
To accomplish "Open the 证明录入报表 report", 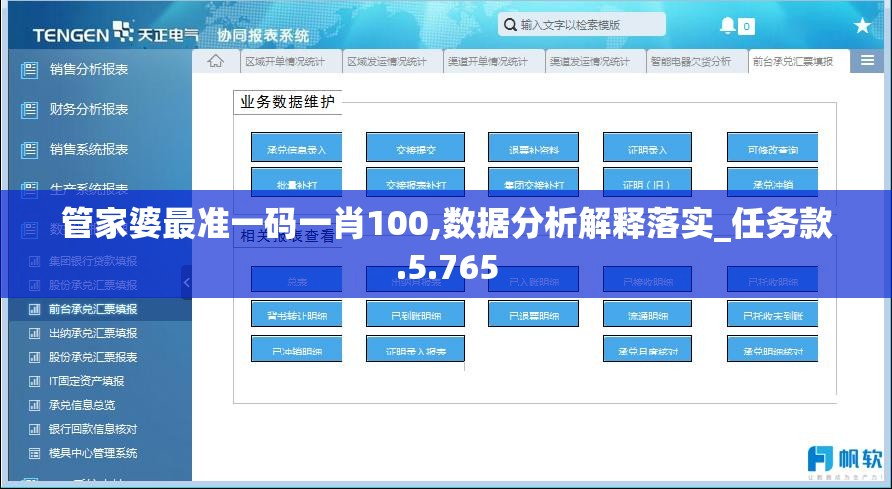I will click(415, 349).
